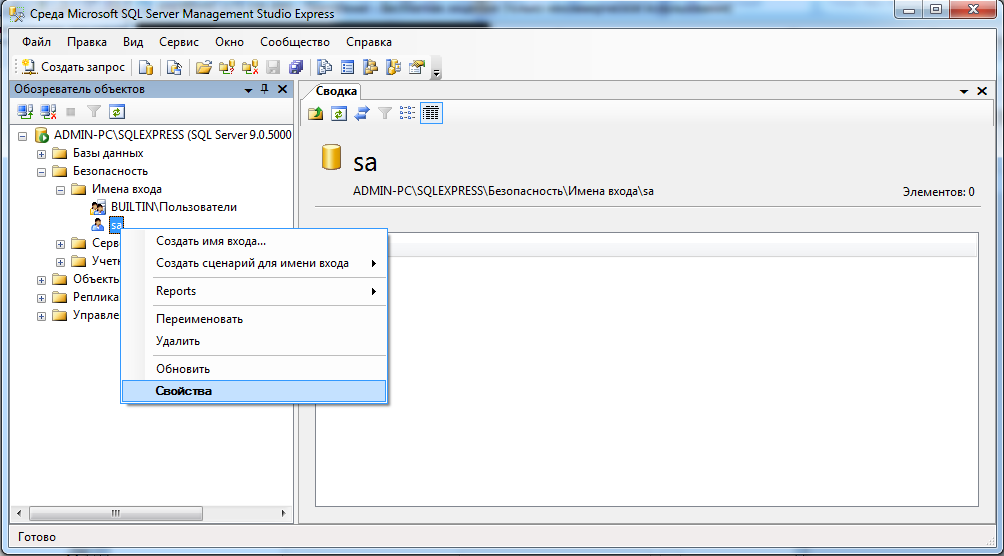The width and height of the screenshot is (1004, 556).
Task: Open the Вид menu
Action: pos(133,42)
